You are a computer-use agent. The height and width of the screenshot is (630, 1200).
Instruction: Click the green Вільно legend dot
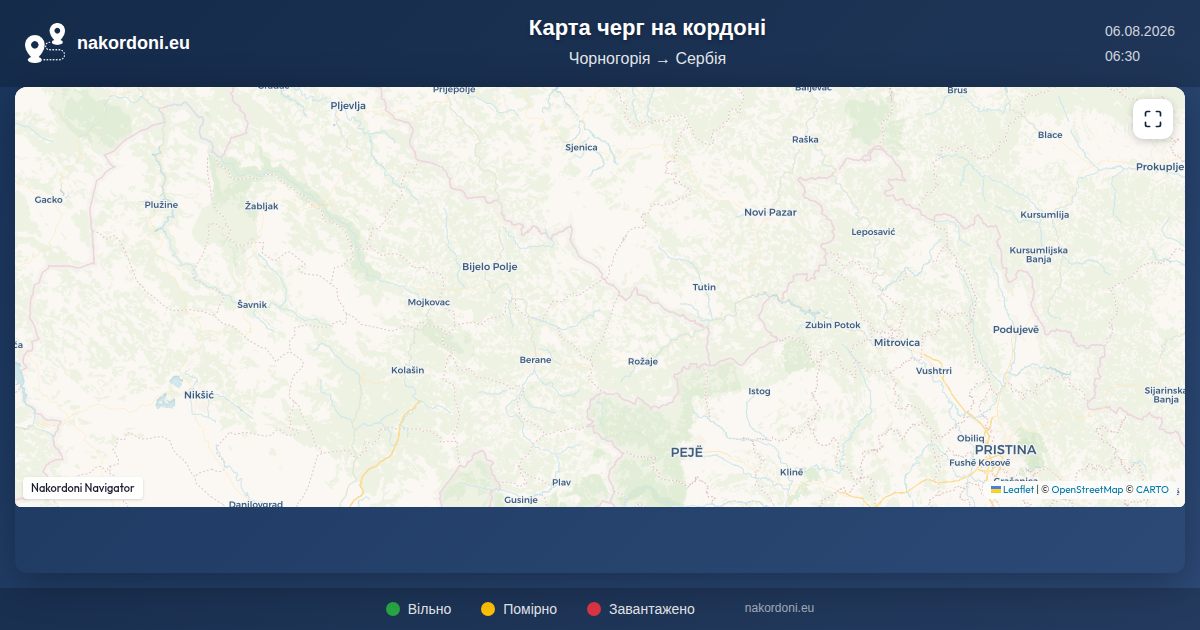[x=393, y=609]
